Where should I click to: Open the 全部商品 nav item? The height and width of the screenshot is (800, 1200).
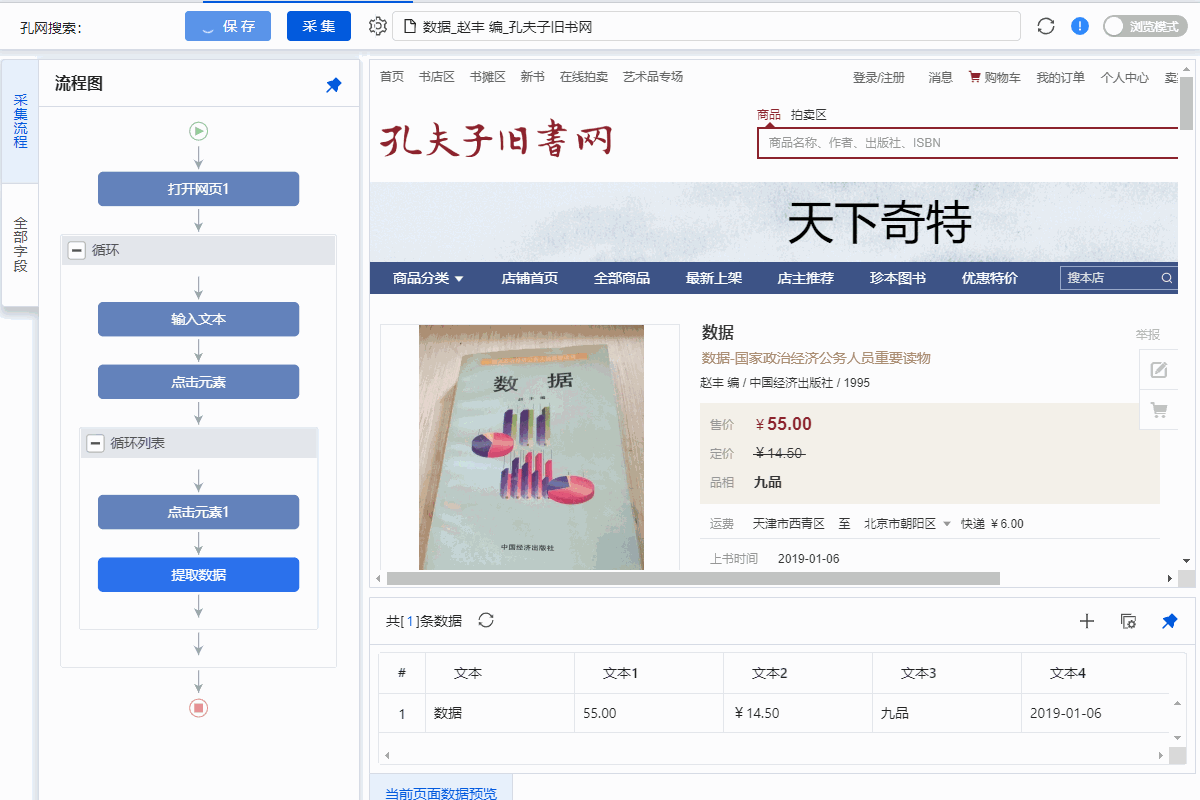pos(622,278)
